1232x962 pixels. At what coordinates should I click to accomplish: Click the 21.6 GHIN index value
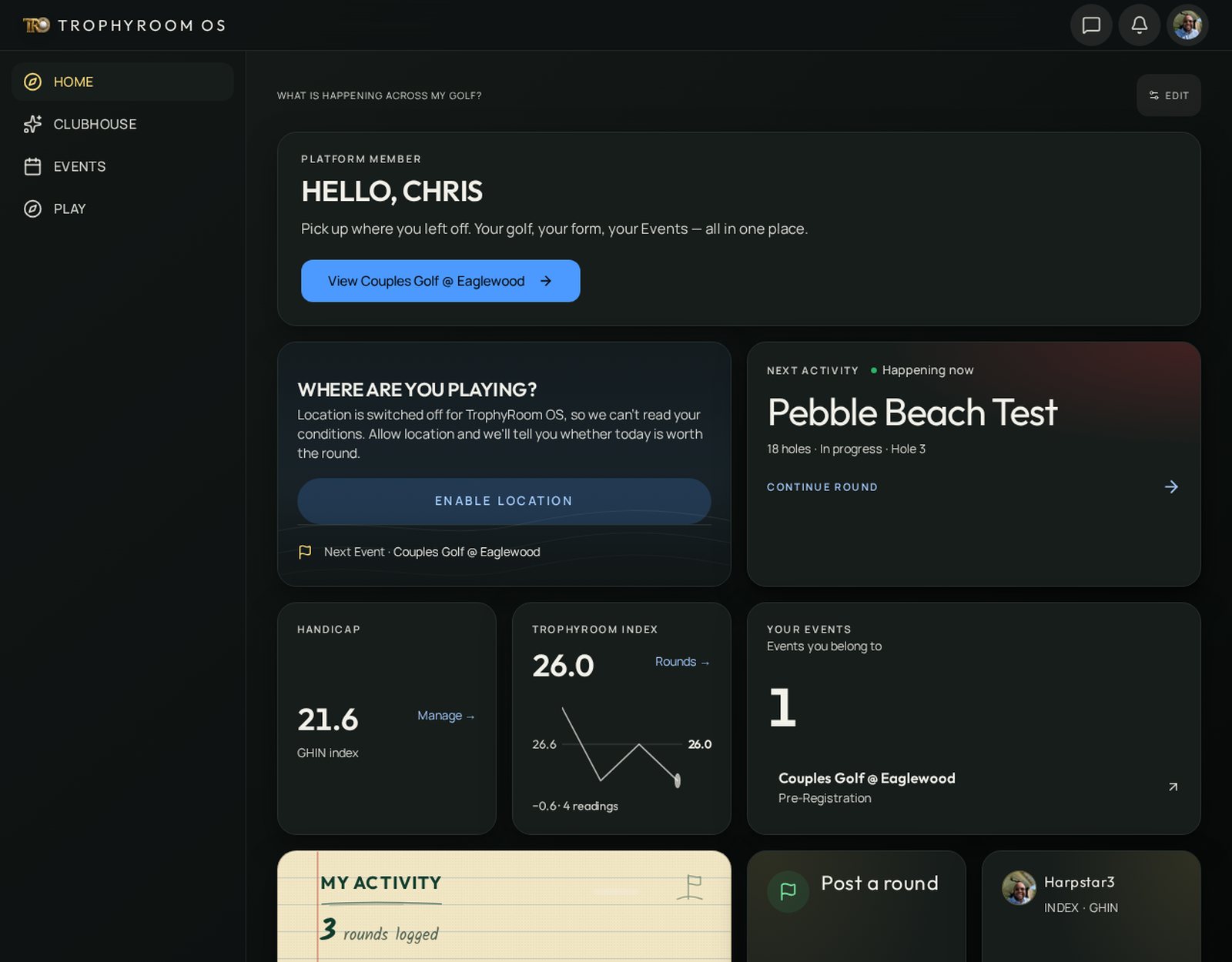pyautogui.click(x=328, y=720)
